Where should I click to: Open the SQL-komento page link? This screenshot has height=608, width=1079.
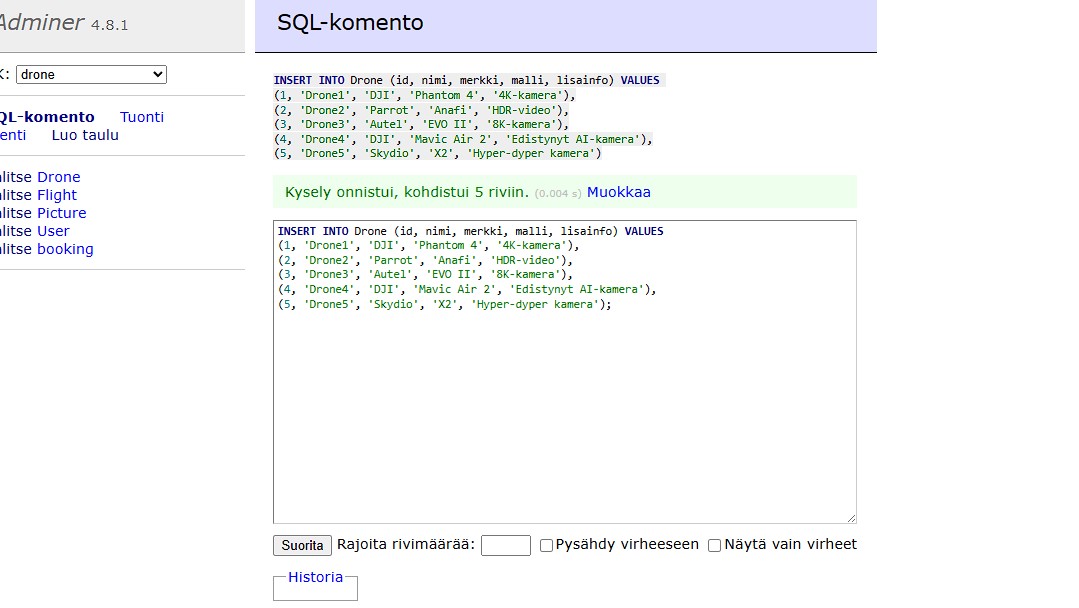pyautogui.click(x=47, y=117)
